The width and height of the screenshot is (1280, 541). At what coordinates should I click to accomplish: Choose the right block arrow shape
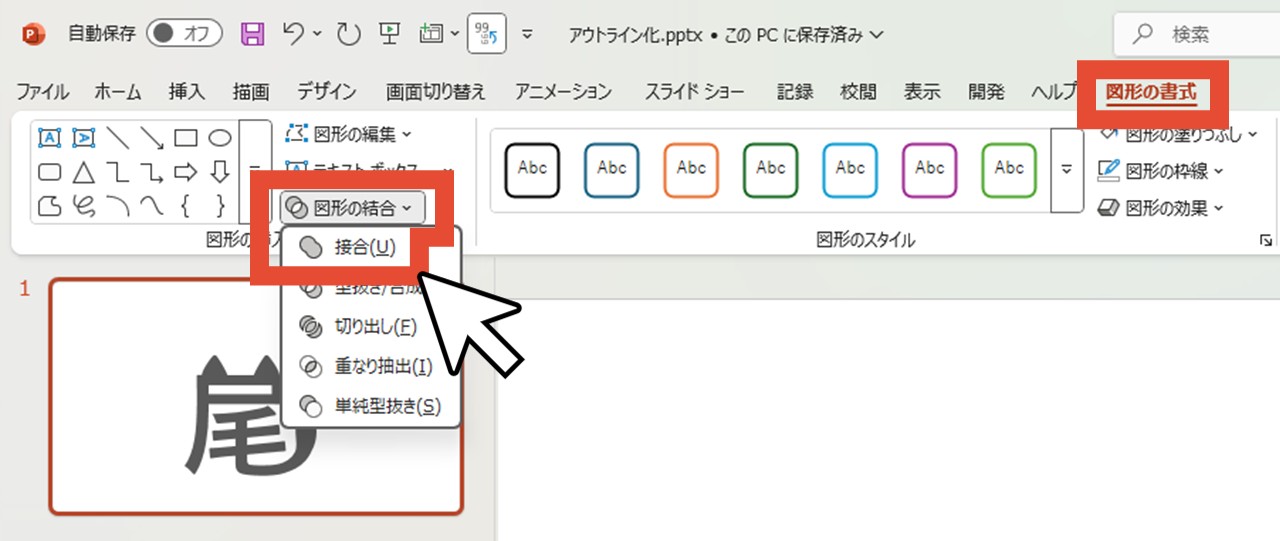[x=186, y=172]
